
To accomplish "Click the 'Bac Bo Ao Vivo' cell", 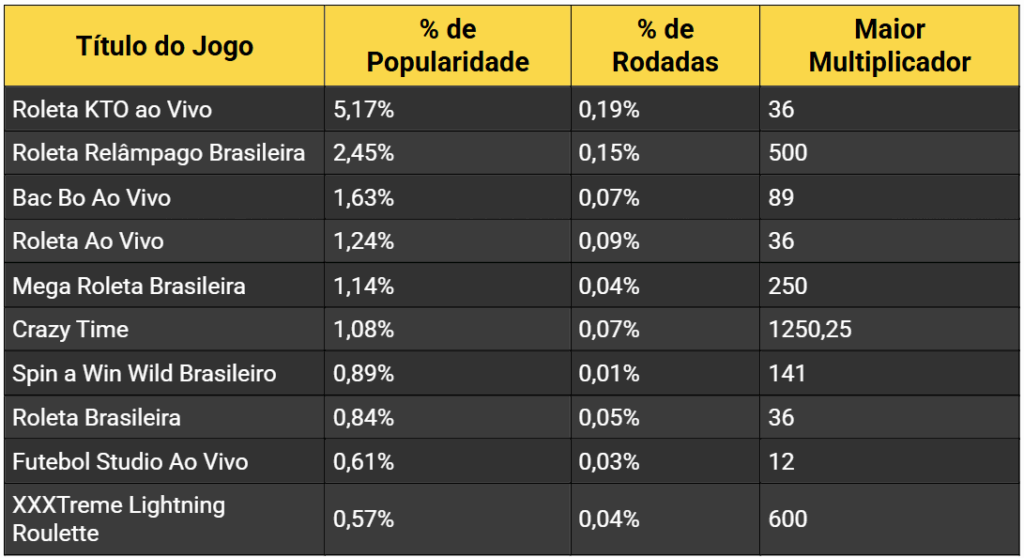I will (x=91, y=197).
